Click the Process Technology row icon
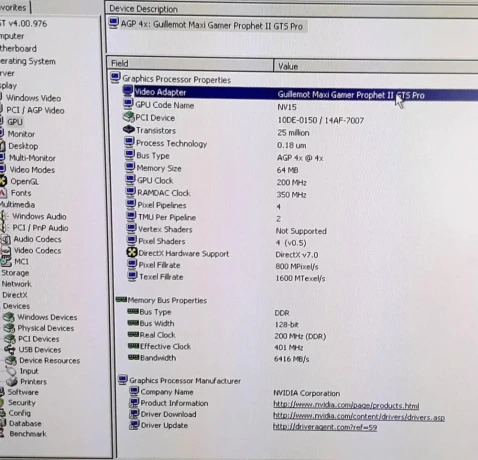Screen dimensions: 478x460 click(129, 142)
